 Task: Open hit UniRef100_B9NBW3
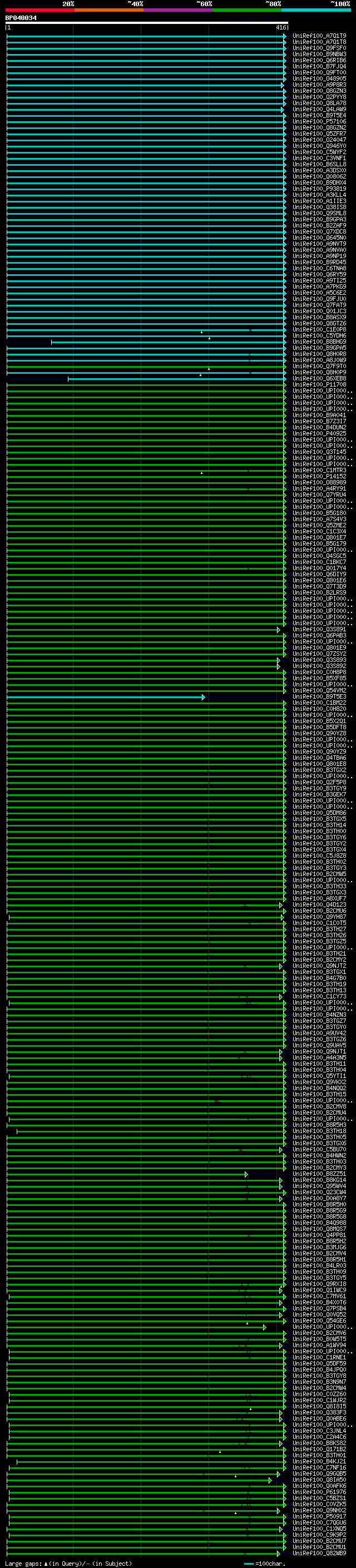(x=319, y=54)
